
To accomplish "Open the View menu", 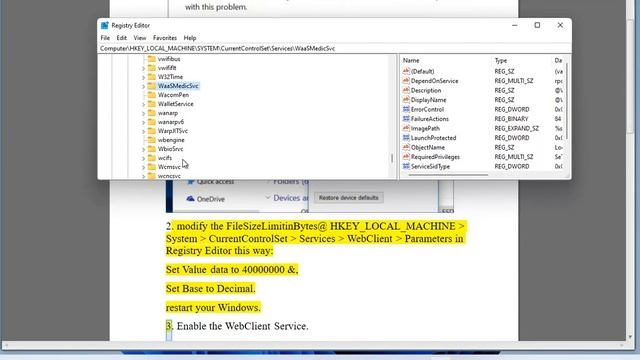I will point(140,38).
